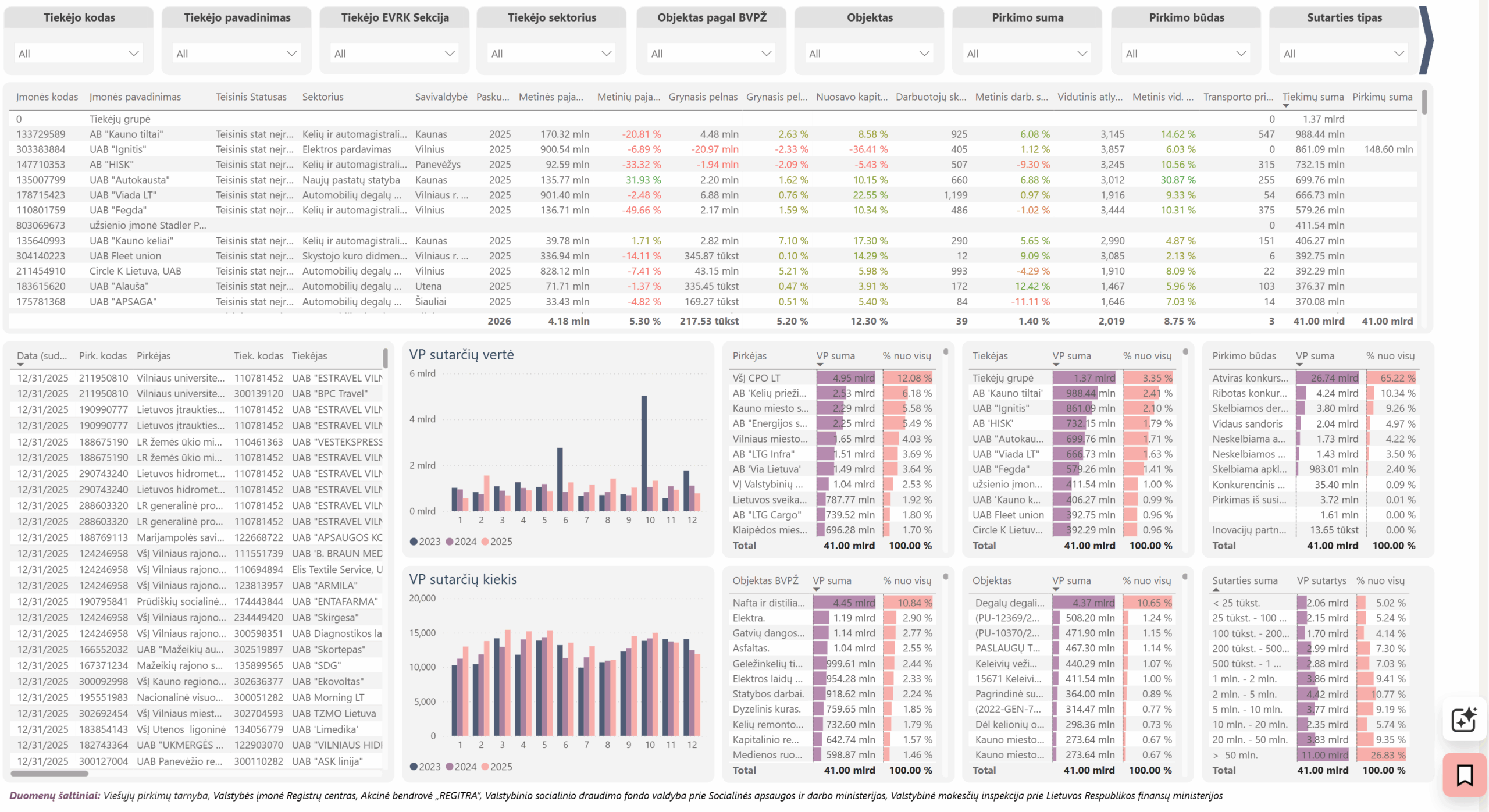Click horizontal scrollbar of contracts table
The image size is (1489, 812).
point(49,774)
